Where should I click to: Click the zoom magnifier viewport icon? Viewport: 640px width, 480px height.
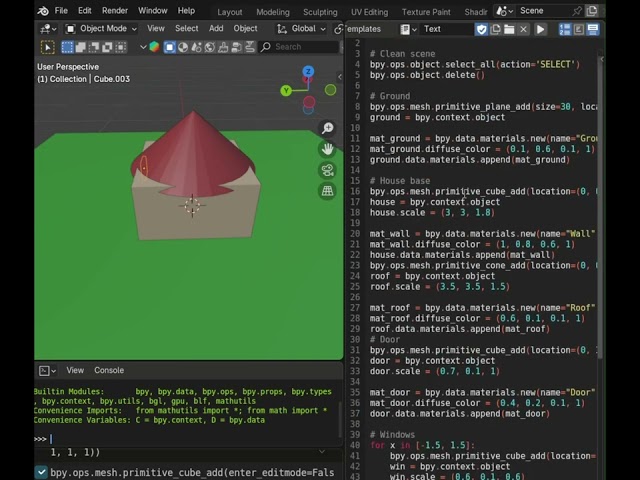point(327,128)
